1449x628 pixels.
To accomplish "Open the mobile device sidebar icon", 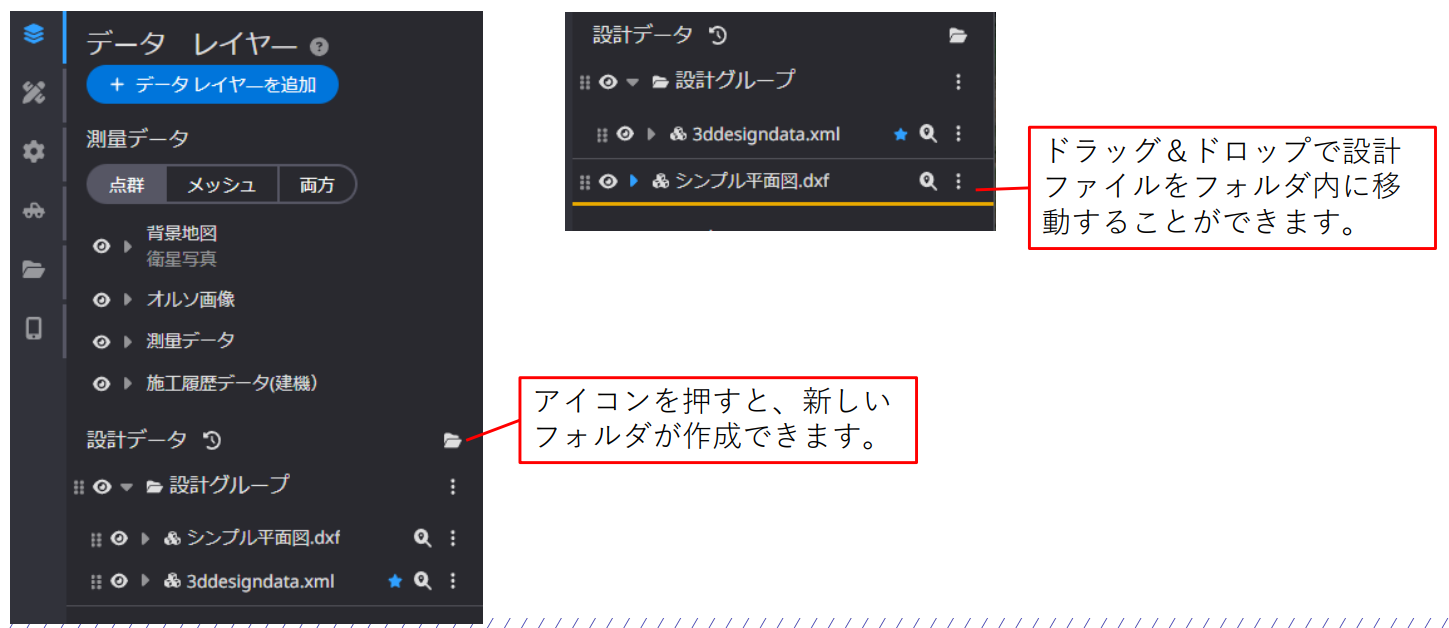I will point(34,328).
